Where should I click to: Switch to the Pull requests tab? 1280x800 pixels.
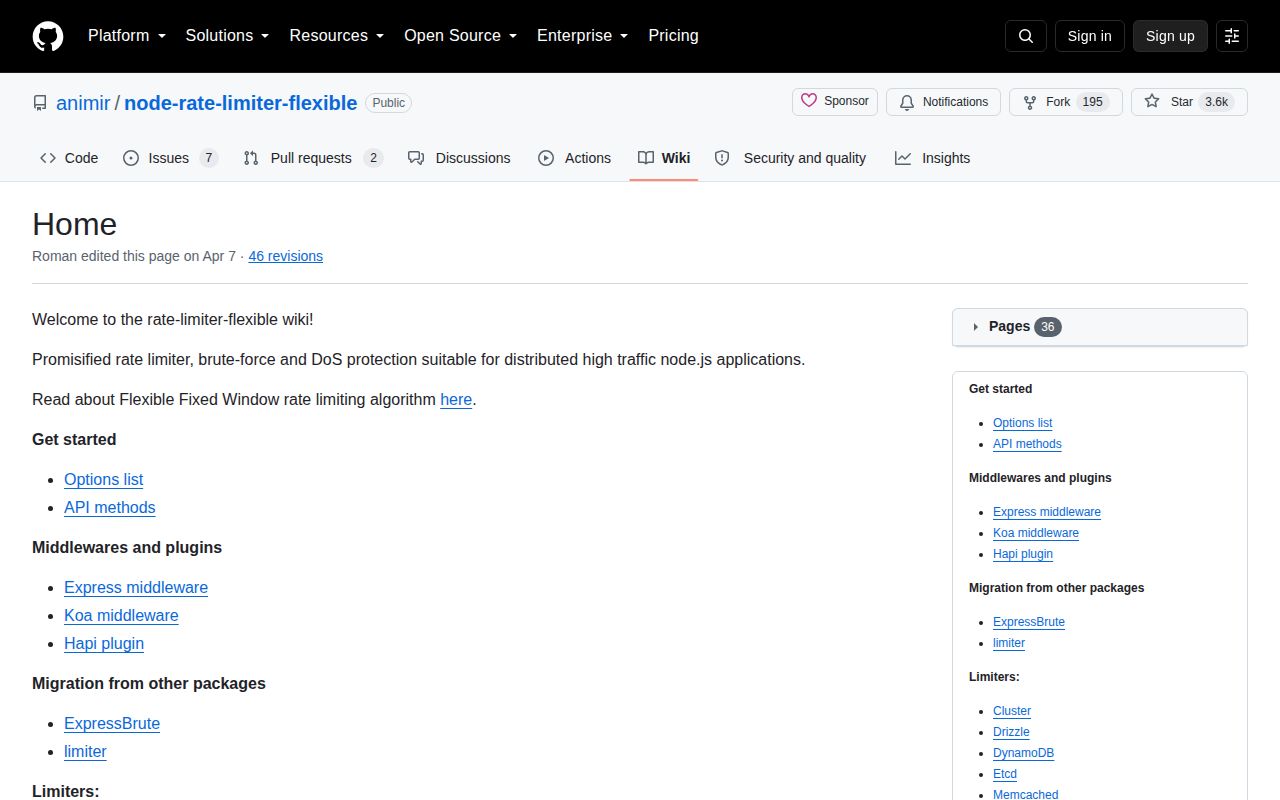tap(313, 158)
